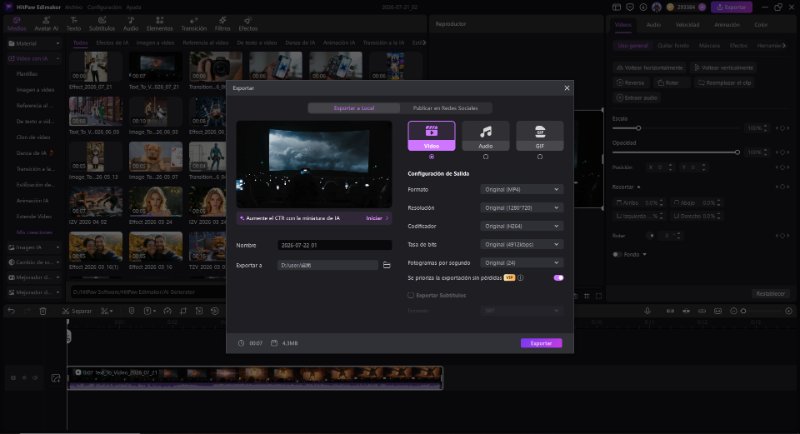The height and width of the screenshot is (434, 800).
Task: Click Iniciar on the AI thumbnail banner
Action: [376, 218]
